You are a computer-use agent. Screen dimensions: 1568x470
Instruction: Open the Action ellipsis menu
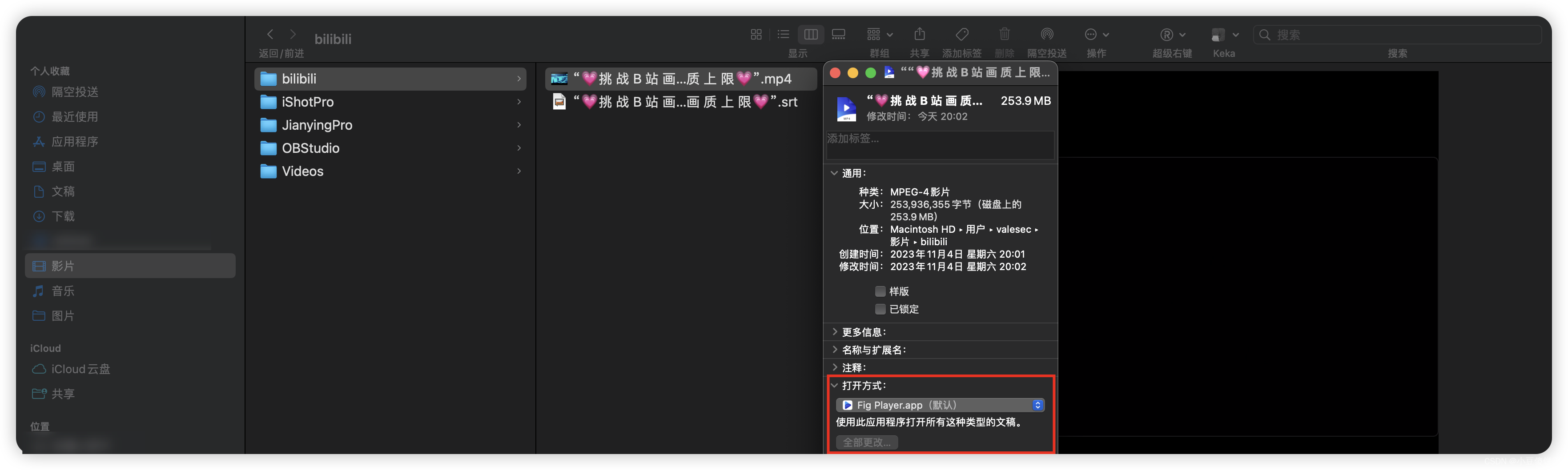tap(1096, 35)
